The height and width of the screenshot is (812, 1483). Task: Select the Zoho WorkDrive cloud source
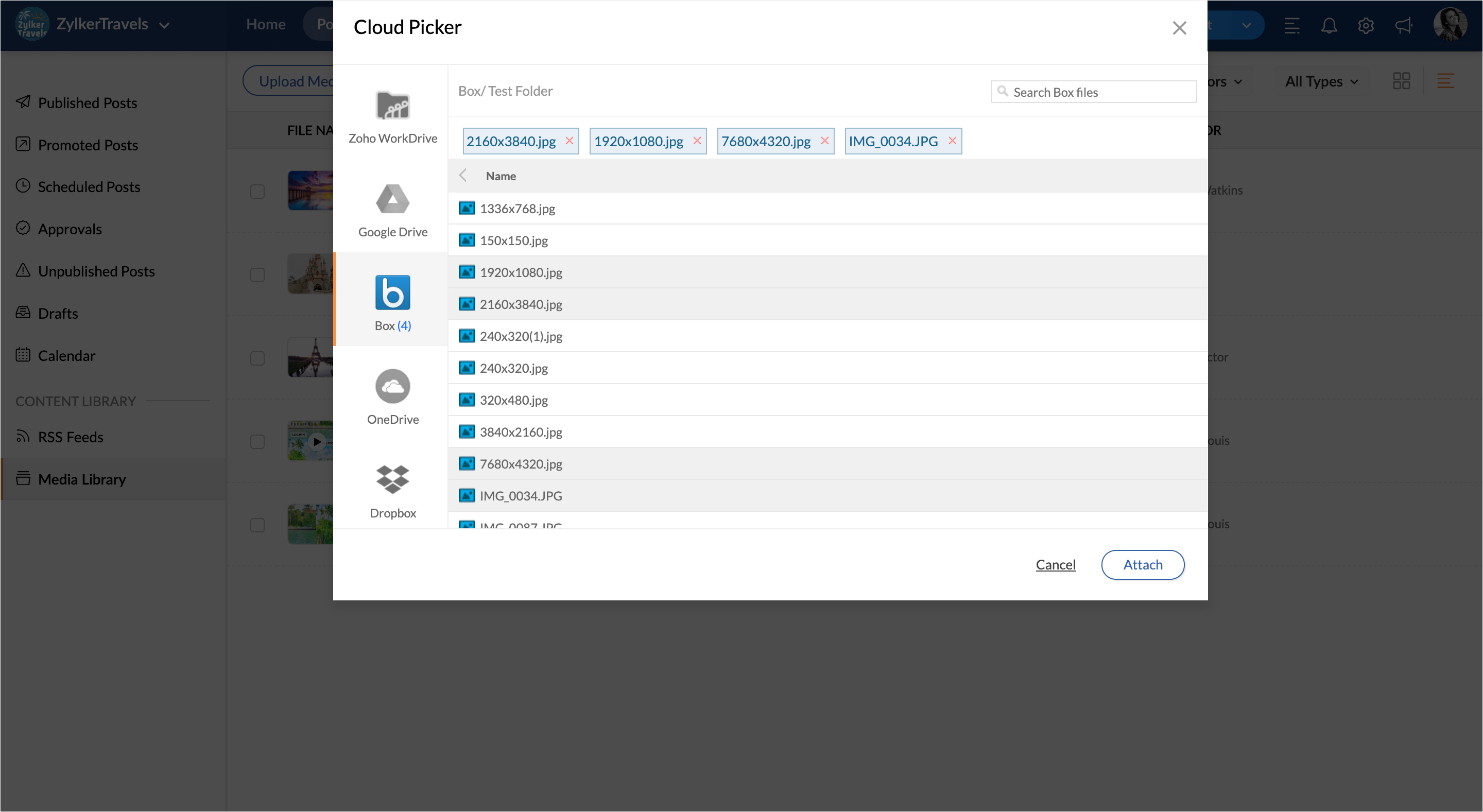pos(392,117)
